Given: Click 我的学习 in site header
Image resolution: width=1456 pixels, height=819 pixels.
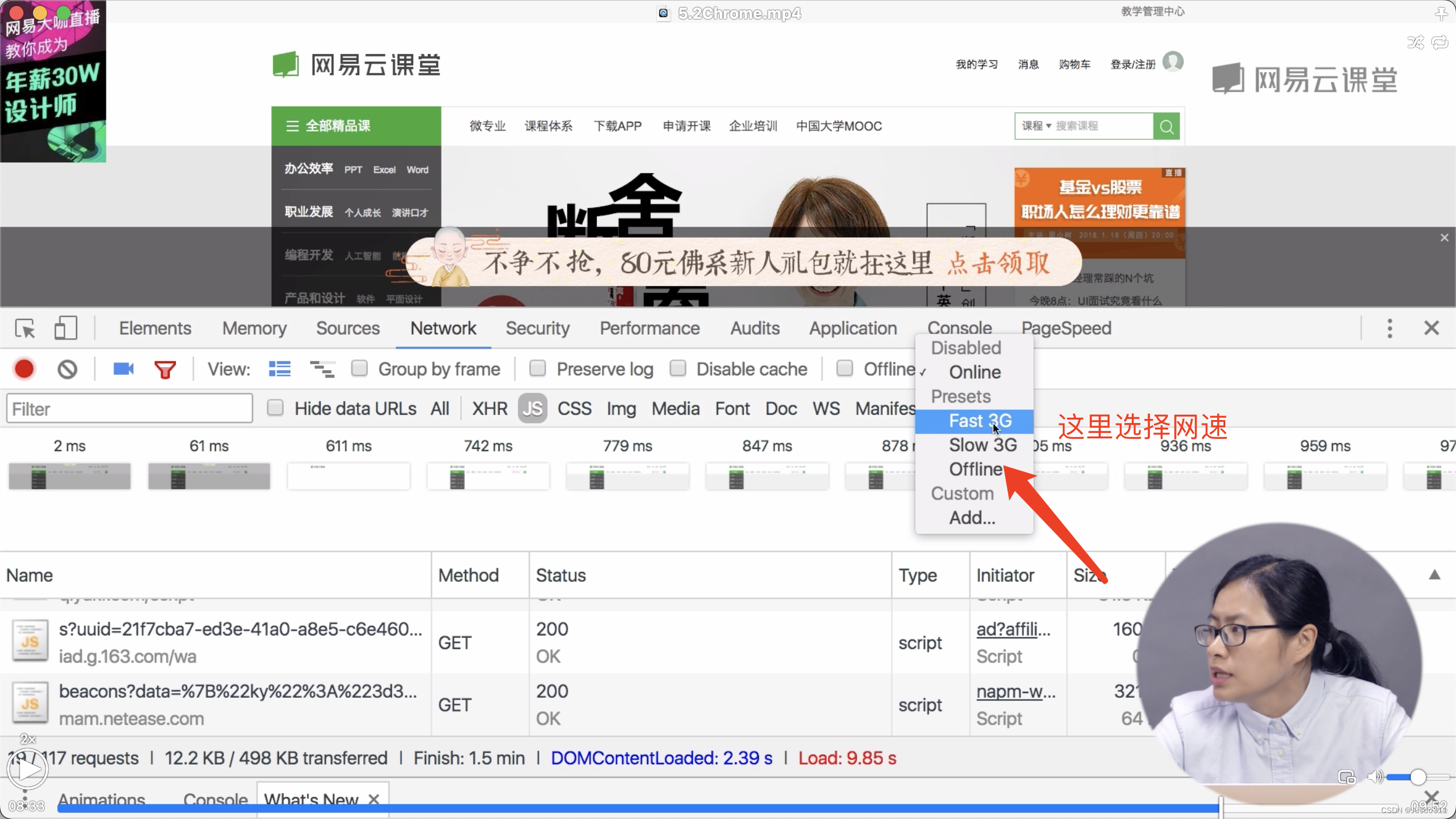Looking at the screenshot, I should [x=976, y=64].
